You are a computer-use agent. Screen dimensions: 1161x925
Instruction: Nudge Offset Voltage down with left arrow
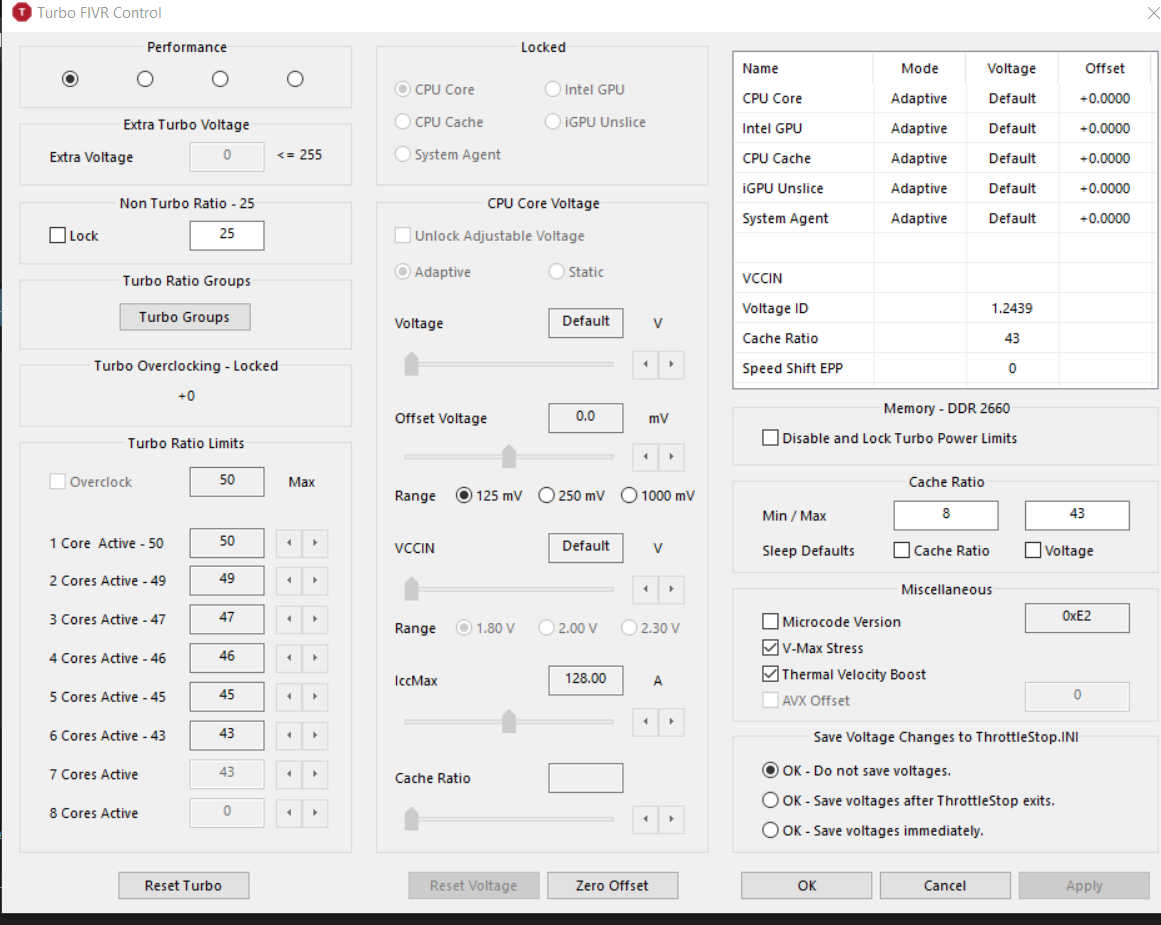pyautogui.click(x=646, y=456)
